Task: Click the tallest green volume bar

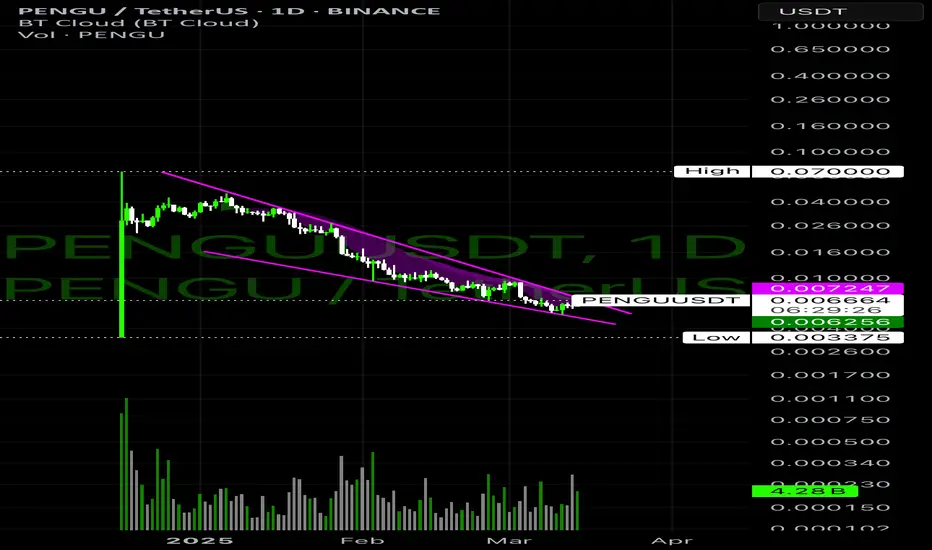Action: point(126,464)
